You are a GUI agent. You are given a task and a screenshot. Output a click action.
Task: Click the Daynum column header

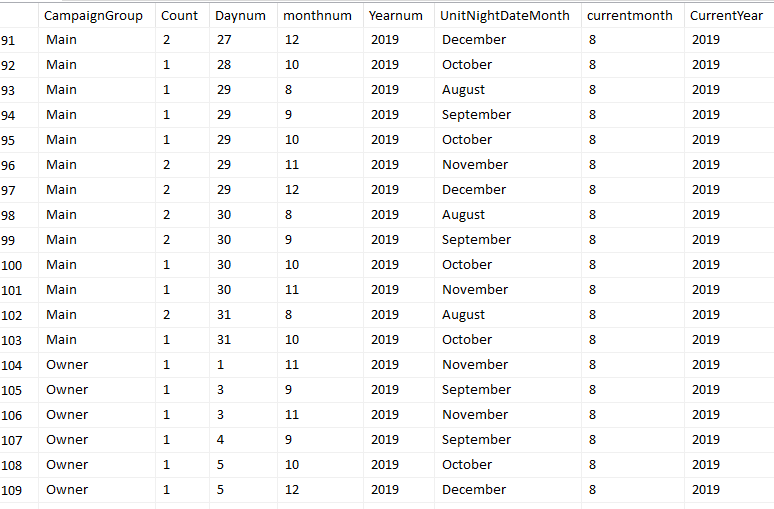[233, 15]
